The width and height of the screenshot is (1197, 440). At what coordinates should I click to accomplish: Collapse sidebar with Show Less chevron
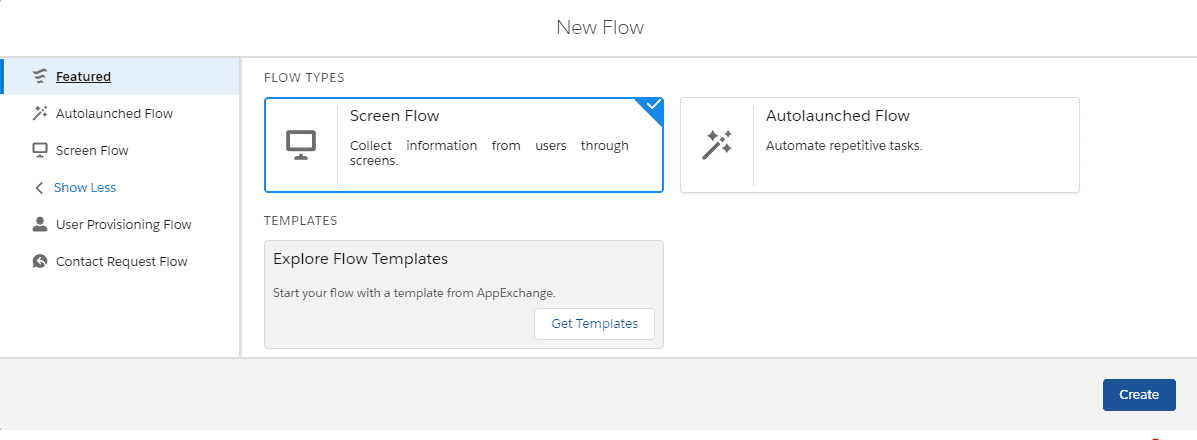point(40,188)
